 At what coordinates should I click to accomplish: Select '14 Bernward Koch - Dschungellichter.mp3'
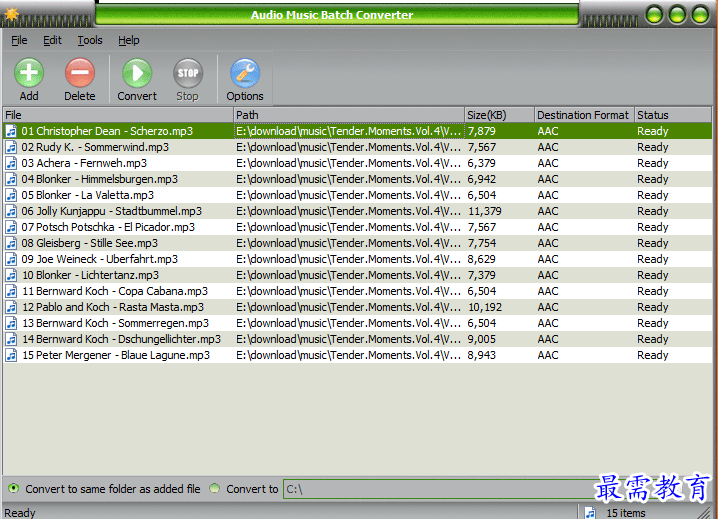[358, 339]
